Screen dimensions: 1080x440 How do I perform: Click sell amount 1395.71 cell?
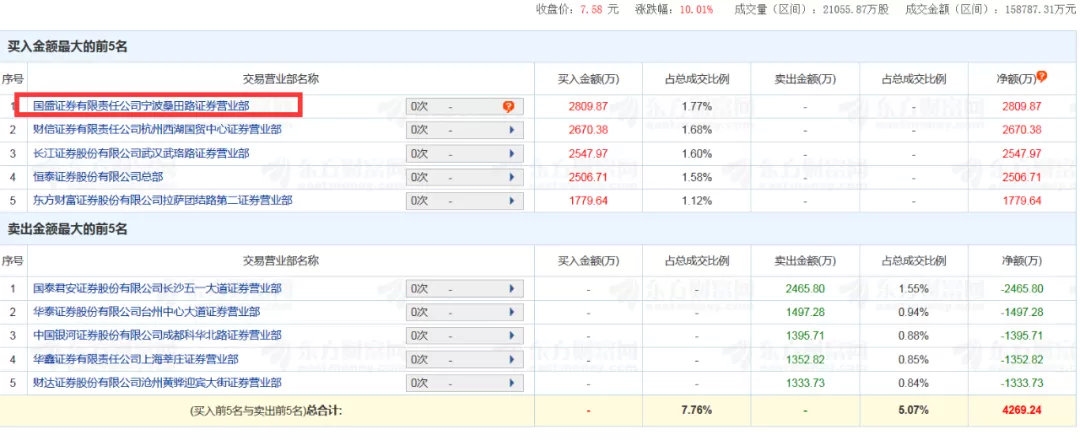point(805,335)
